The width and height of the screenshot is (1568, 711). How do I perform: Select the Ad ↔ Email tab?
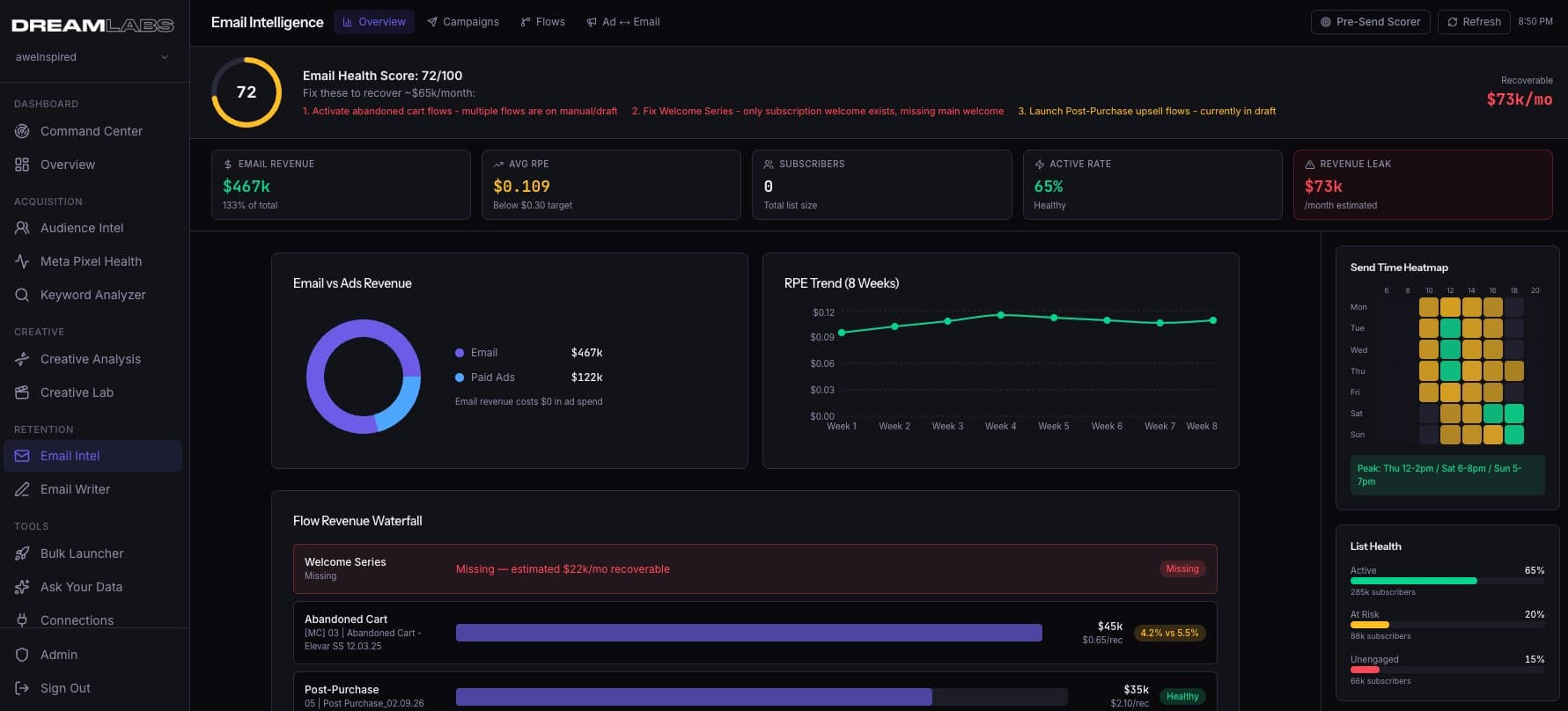[623, 22]
